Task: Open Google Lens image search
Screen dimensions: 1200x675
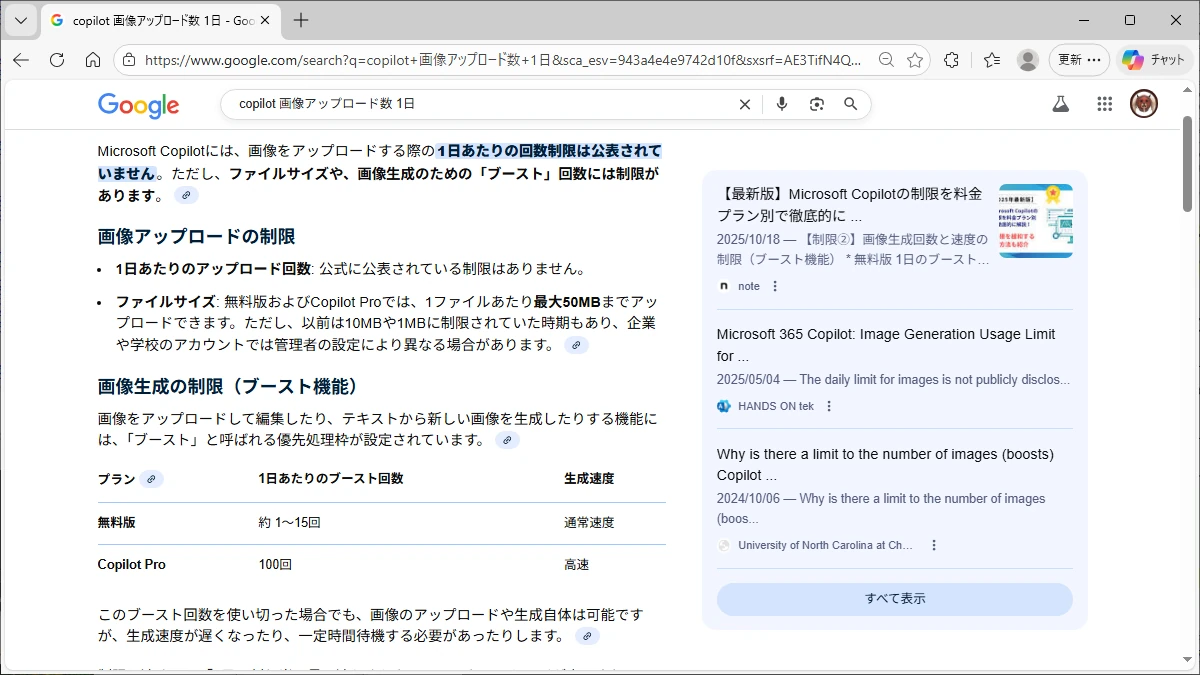Action: [817, 104]
